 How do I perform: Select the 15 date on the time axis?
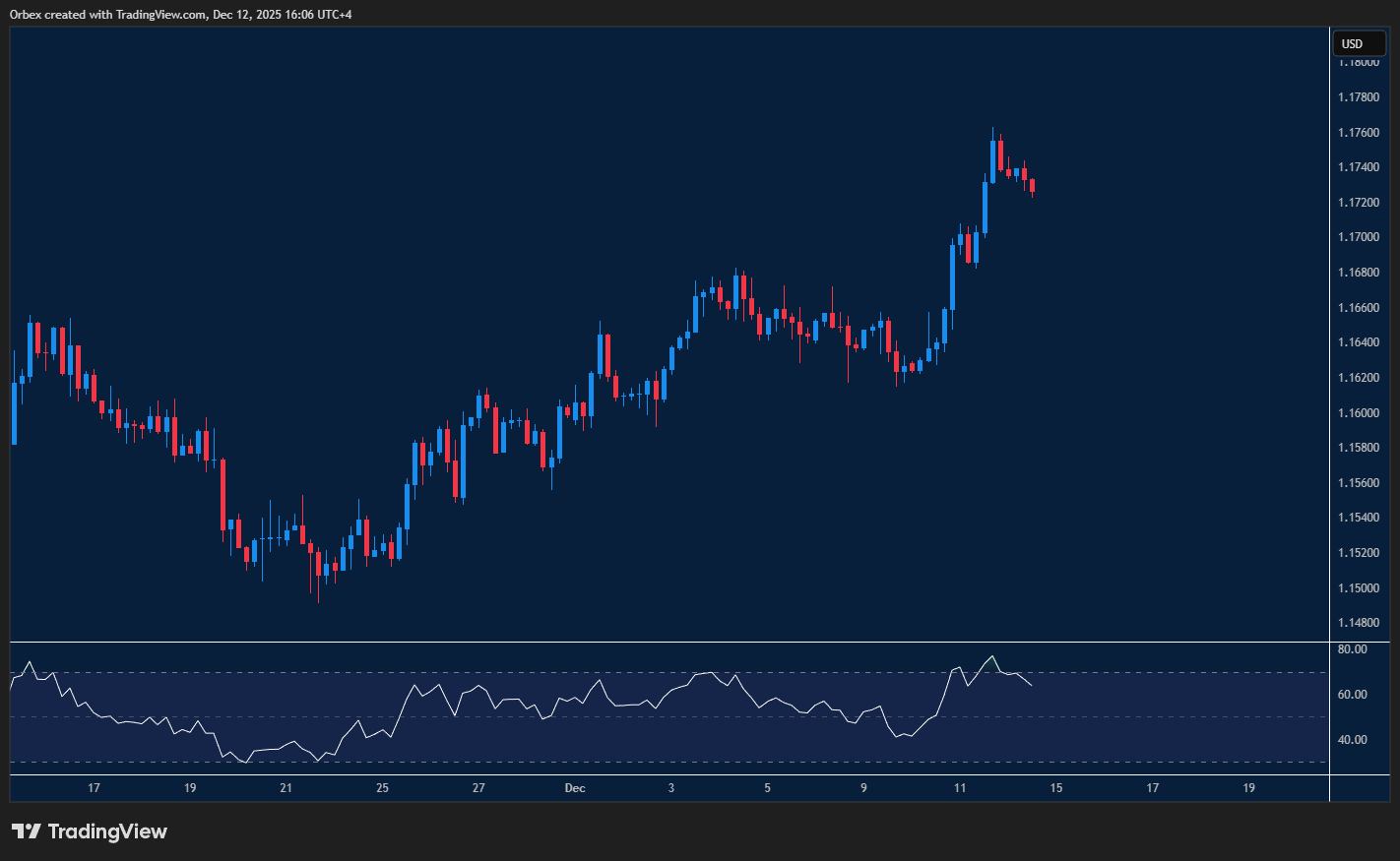pos(1055,788)
